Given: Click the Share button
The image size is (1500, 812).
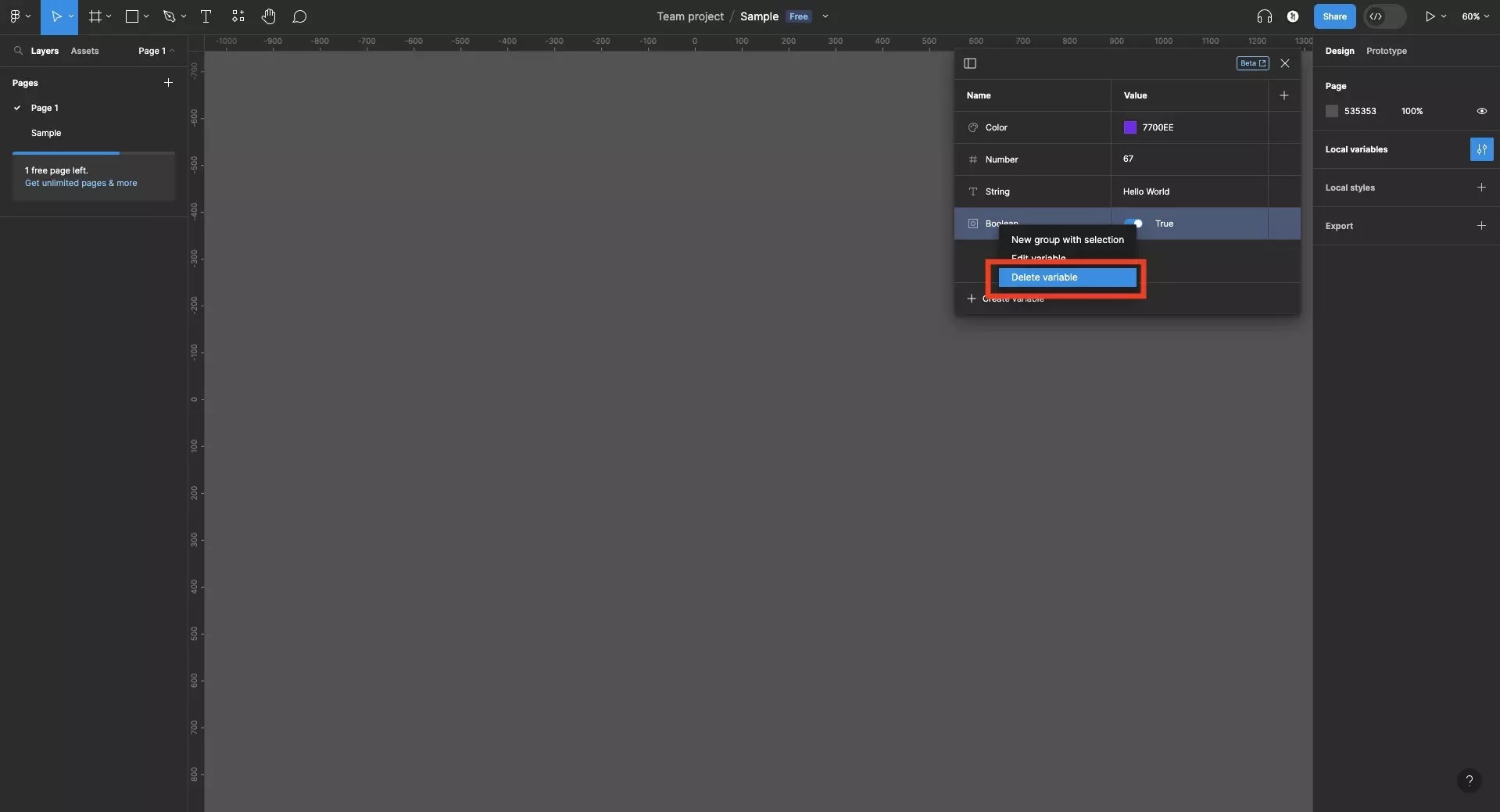Looking at the screenshot, I should [1335, 16].
